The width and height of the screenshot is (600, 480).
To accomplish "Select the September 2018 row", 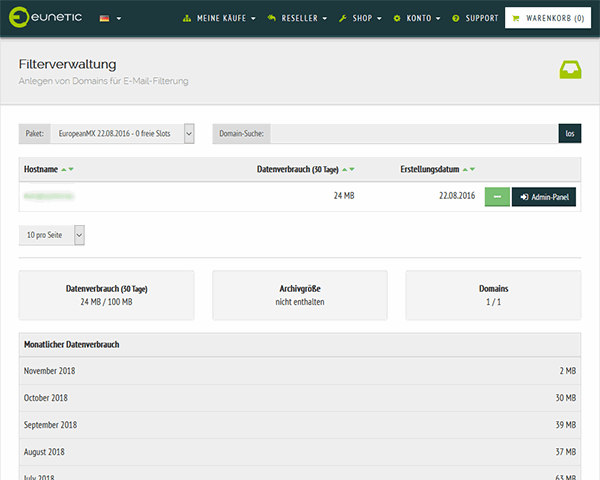I will (300, 425).
